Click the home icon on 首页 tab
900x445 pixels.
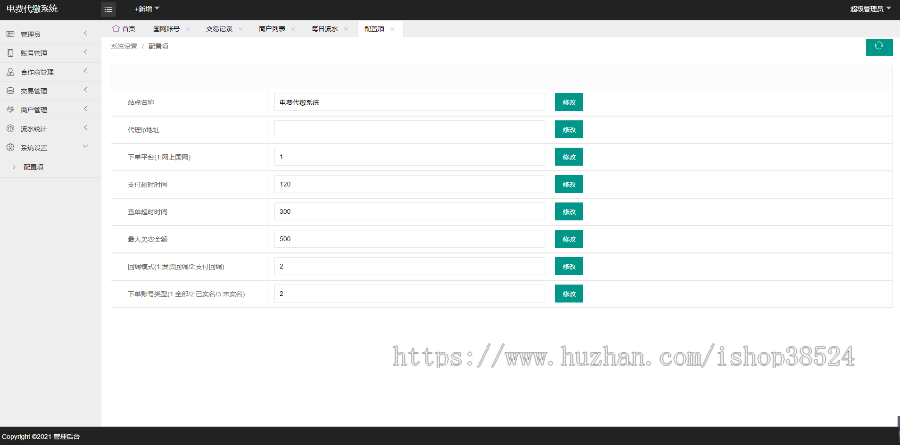point(116,29)
